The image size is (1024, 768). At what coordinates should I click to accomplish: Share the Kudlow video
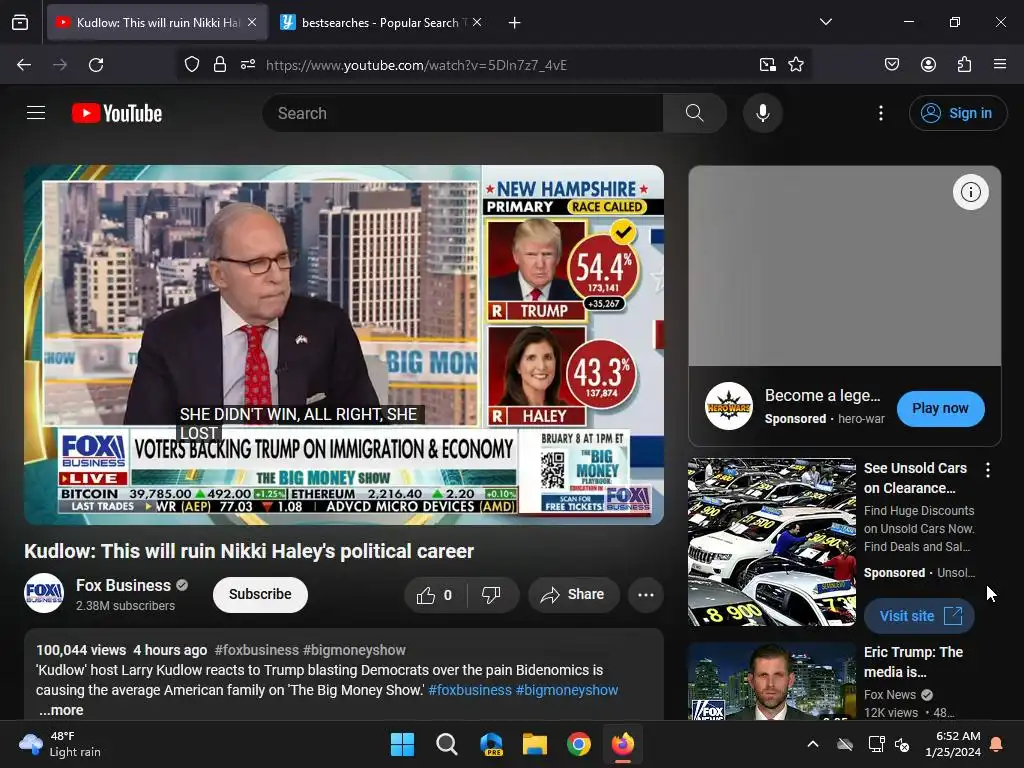[573, 595]
